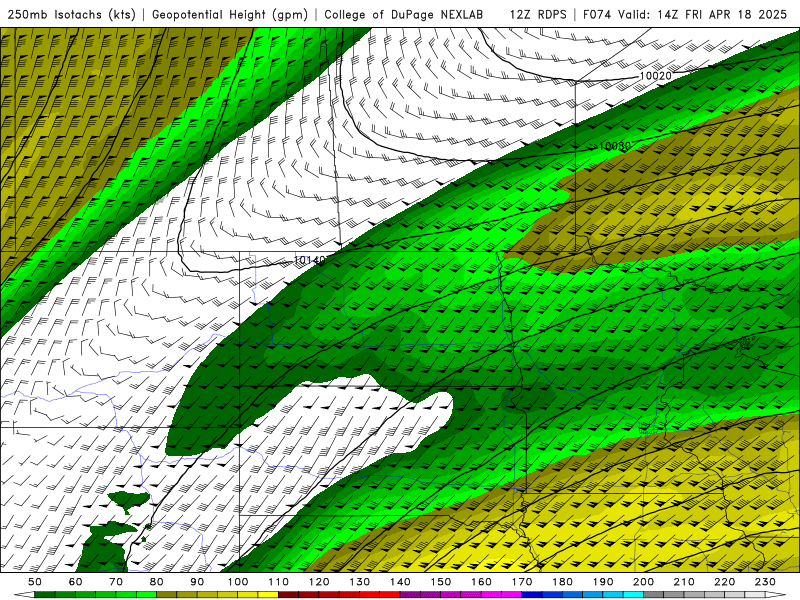Click the 80 value on the color scale
800x600 pixels.
pyautogui.click(x=157, y=582)
